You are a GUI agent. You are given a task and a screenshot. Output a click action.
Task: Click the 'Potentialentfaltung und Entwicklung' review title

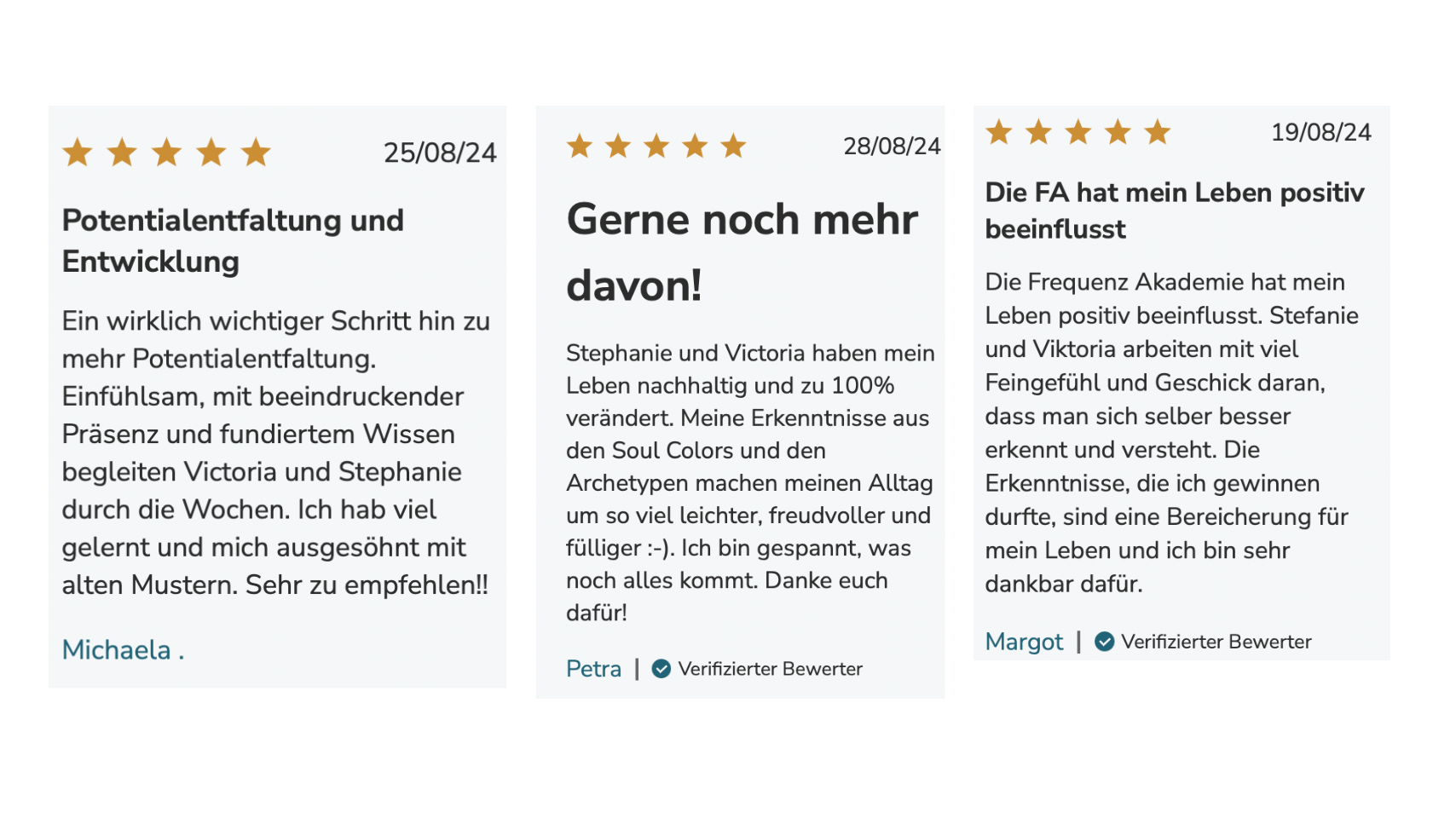tap(233, 241)
